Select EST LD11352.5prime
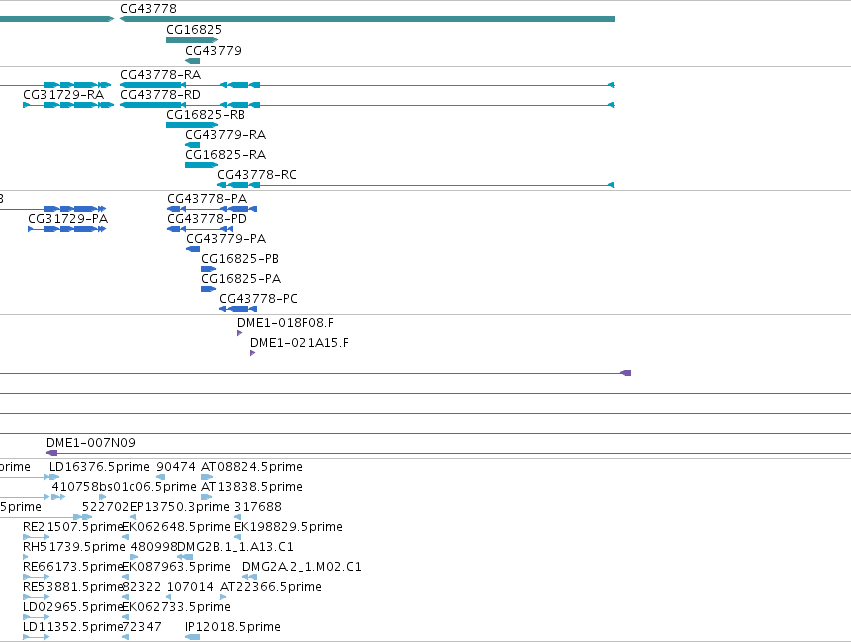Image resolution: width=851 pixels, height=642 pixels. (73, 627)
